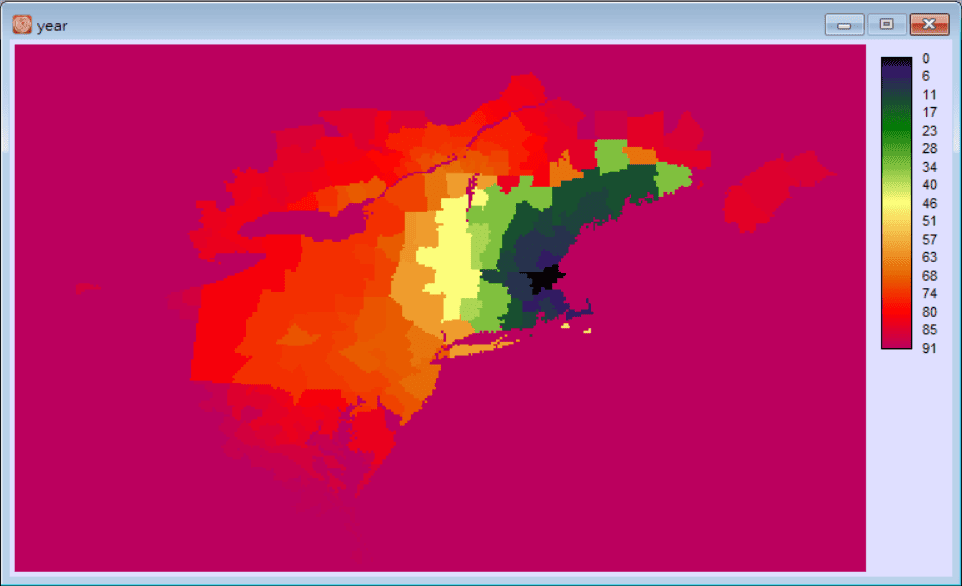Screen dimensions: 962x586
Task: Click the legend value 28
Action: coord(929,148)
